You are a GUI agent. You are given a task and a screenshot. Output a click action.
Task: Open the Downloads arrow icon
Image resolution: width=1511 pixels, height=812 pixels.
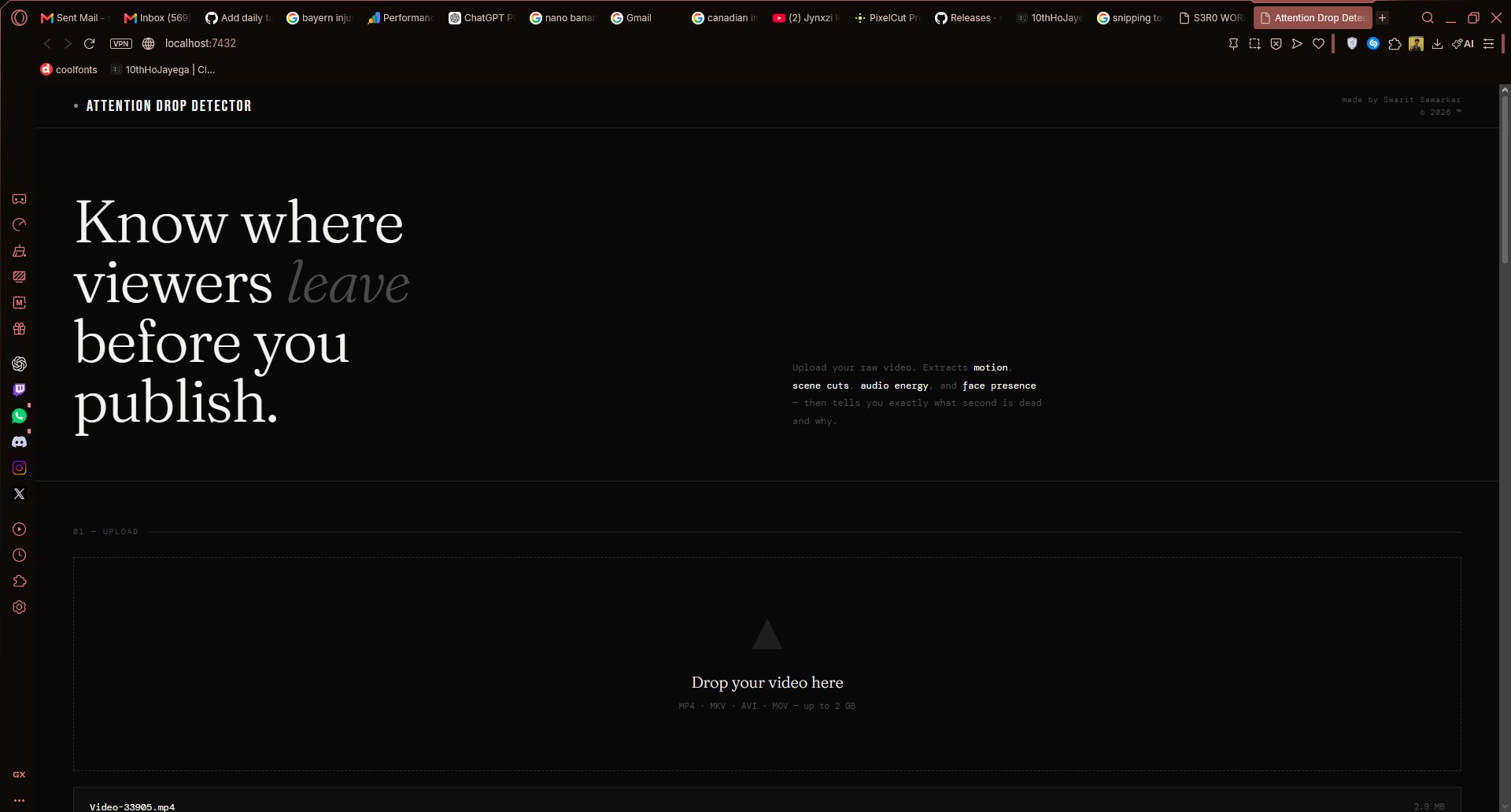(1437, 44)
